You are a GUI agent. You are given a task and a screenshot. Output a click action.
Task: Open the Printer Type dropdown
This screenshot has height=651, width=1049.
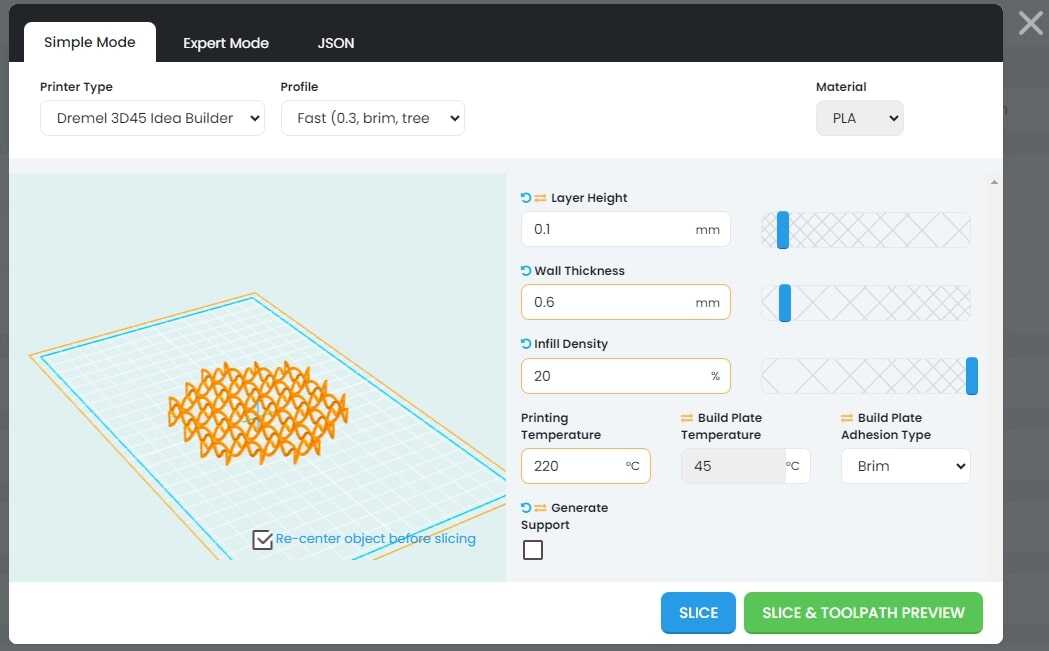pyautogui.click(x=152, y=118)
